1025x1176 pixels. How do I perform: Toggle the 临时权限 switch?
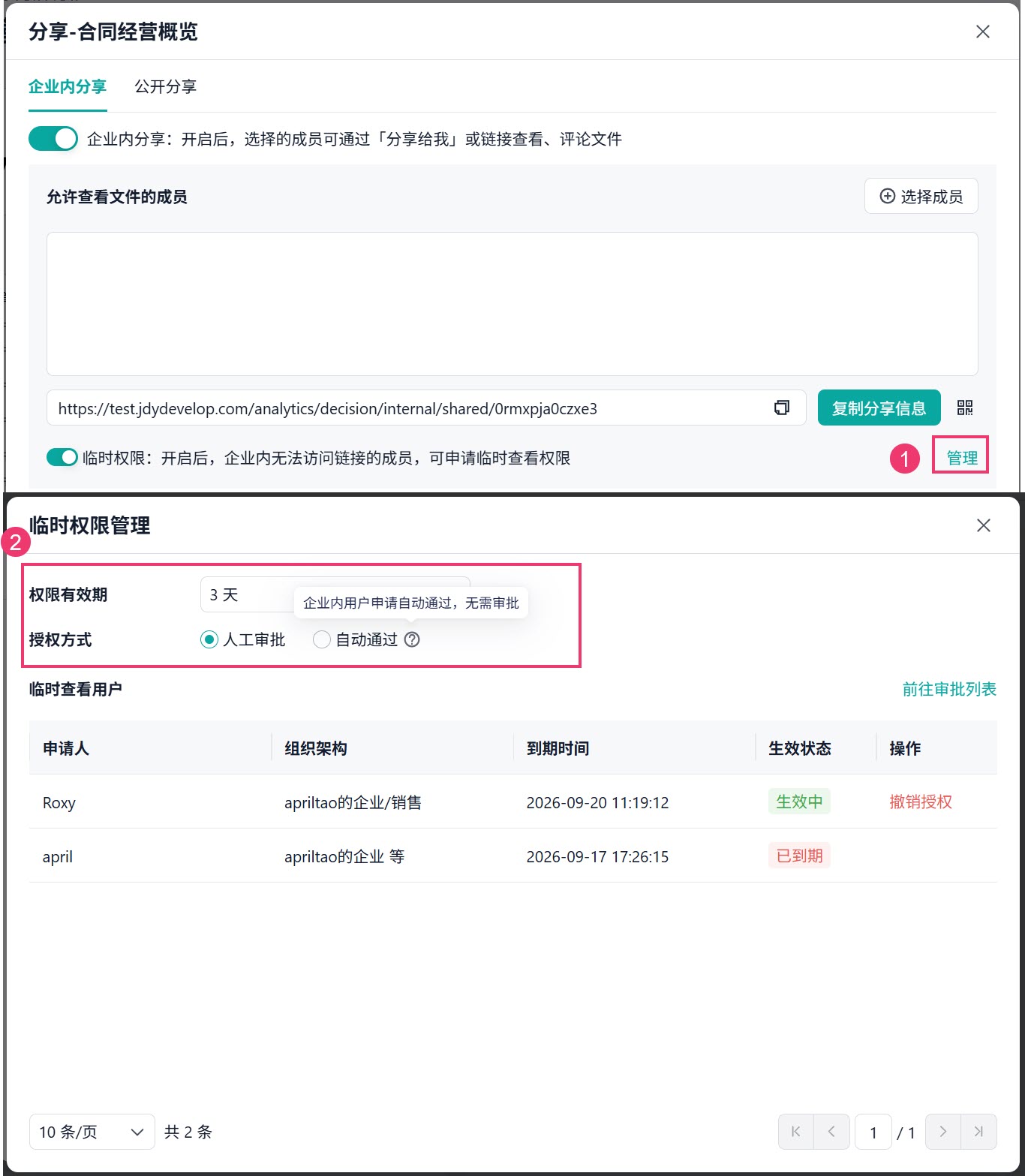tap(62, 457)
